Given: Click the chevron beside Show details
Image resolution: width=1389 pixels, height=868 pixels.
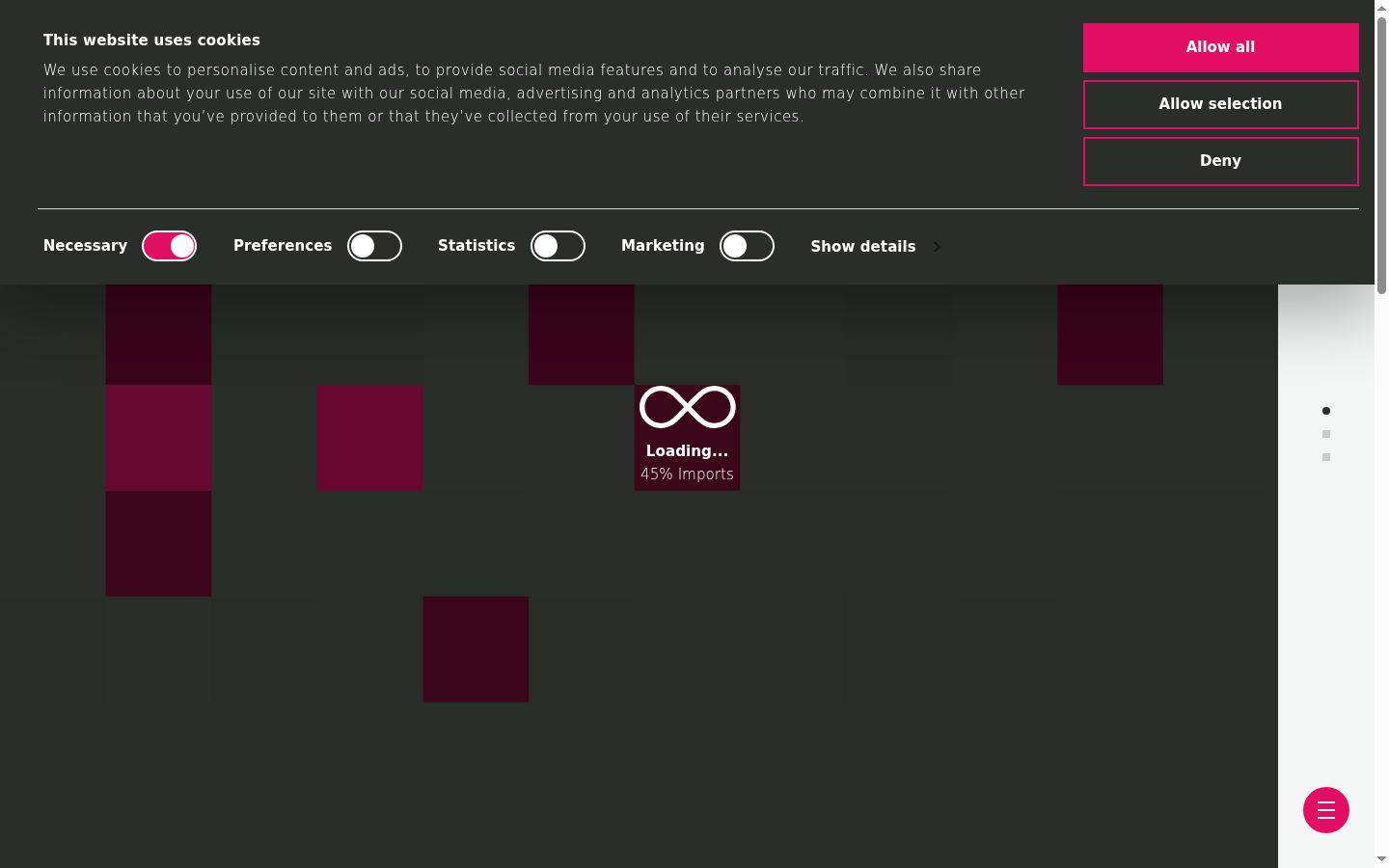Looking at the screenshot, I should pos(937,247).
